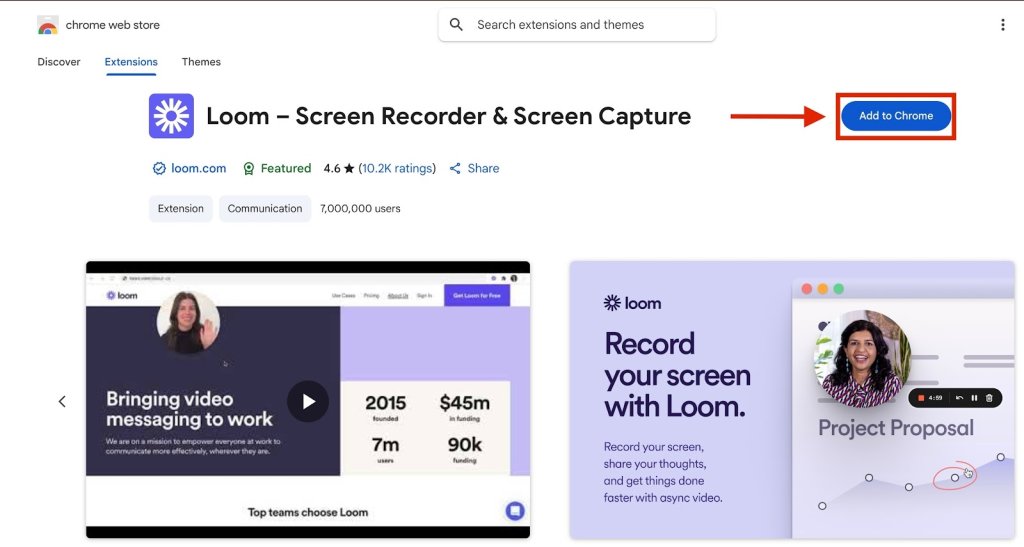Play the Loom promo video

click(x=308, y=401)
